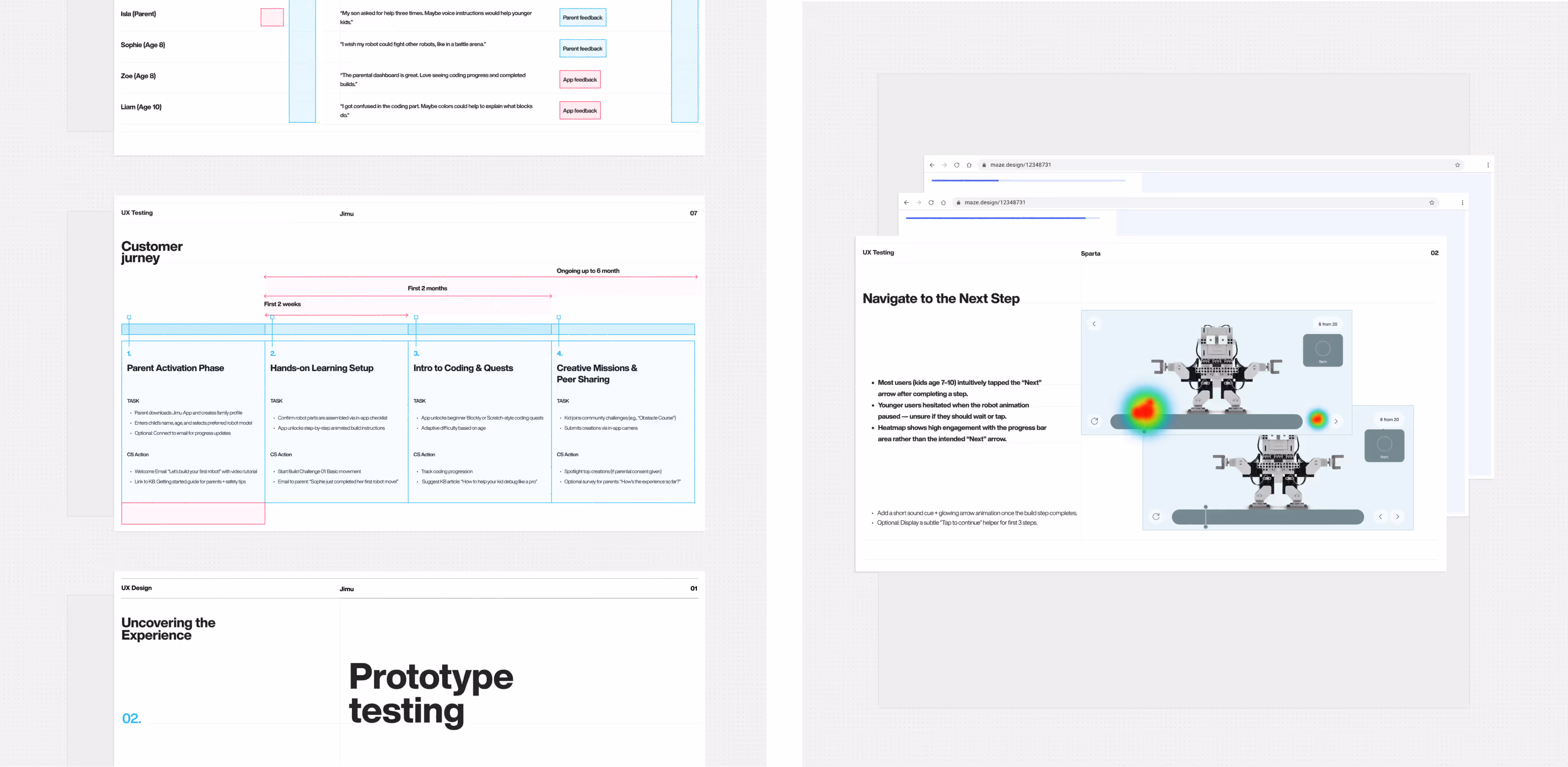Click home icon in the front browser window
Image resolution: width=1568 pixels, height=767 pixels.
click(943, 203)
